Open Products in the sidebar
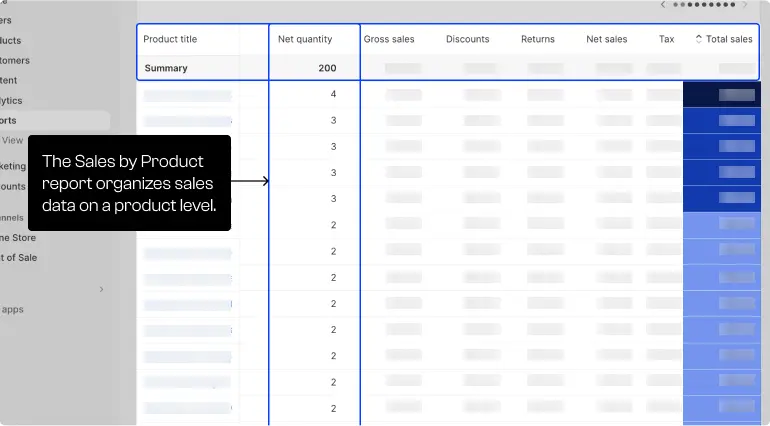Screen dimensions: 770x426 [x=10, y=40]
